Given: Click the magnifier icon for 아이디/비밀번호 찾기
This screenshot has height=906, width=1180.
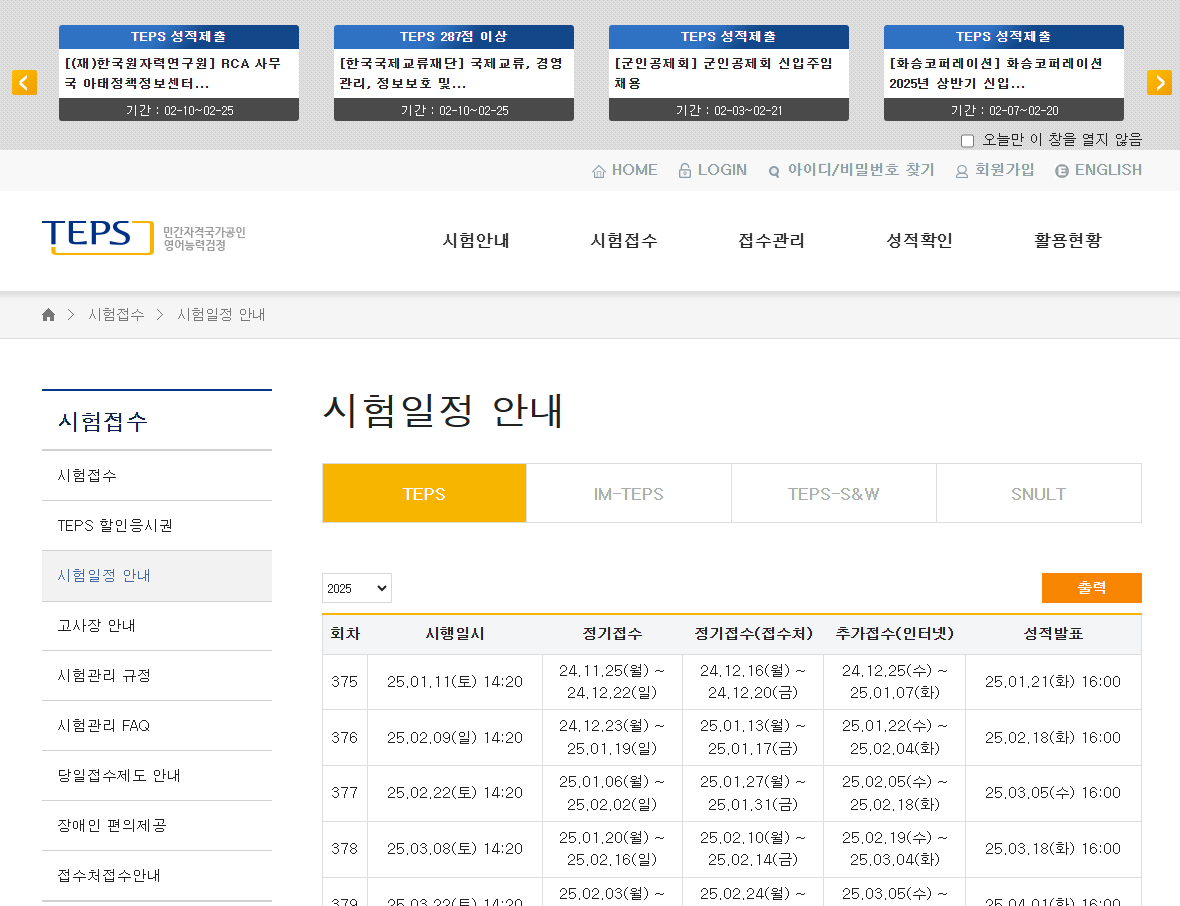Looking at the screenshot, I should [x=774, y=172].
